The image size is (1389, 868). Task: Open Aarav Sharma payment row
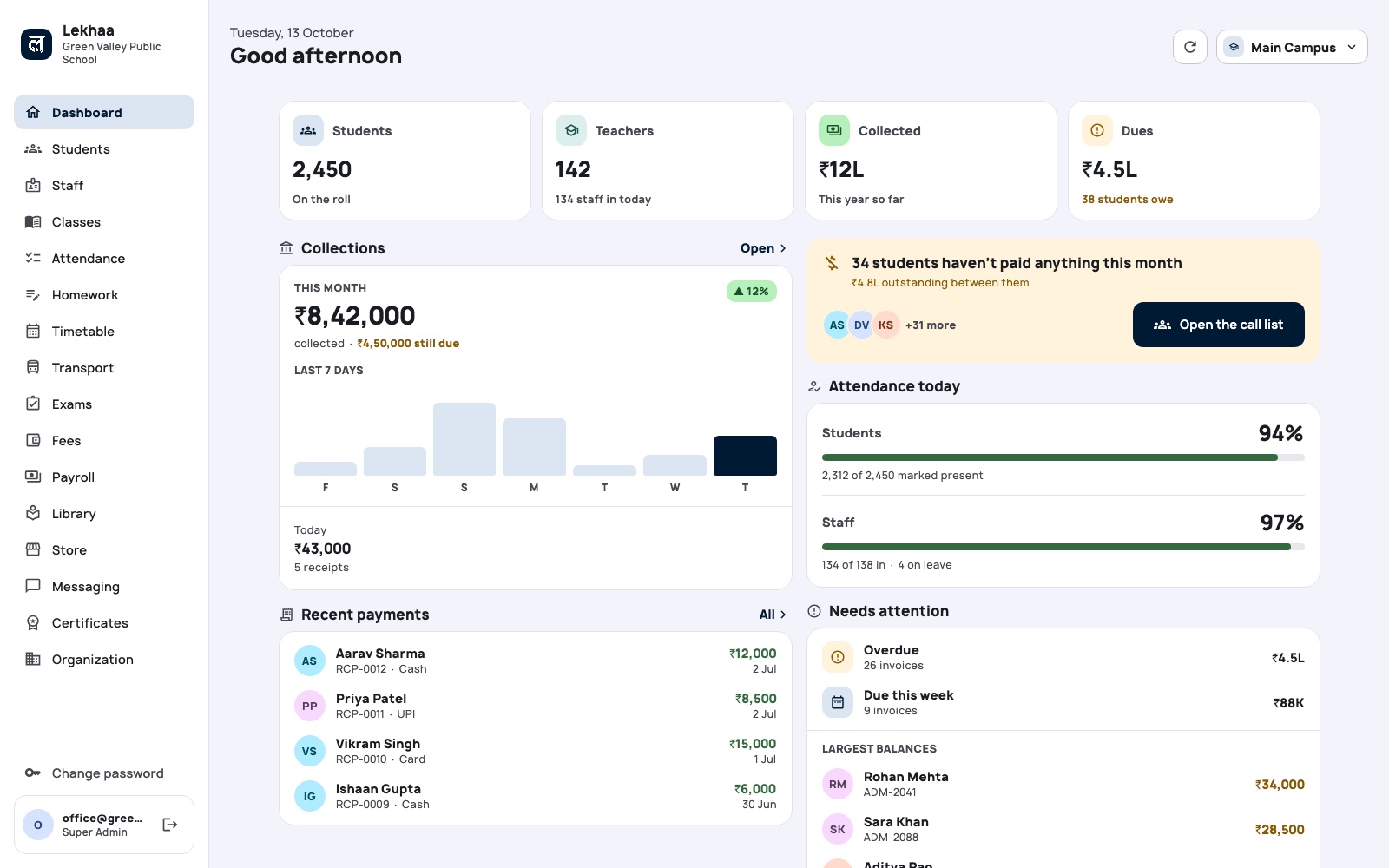tap(536, 661)
